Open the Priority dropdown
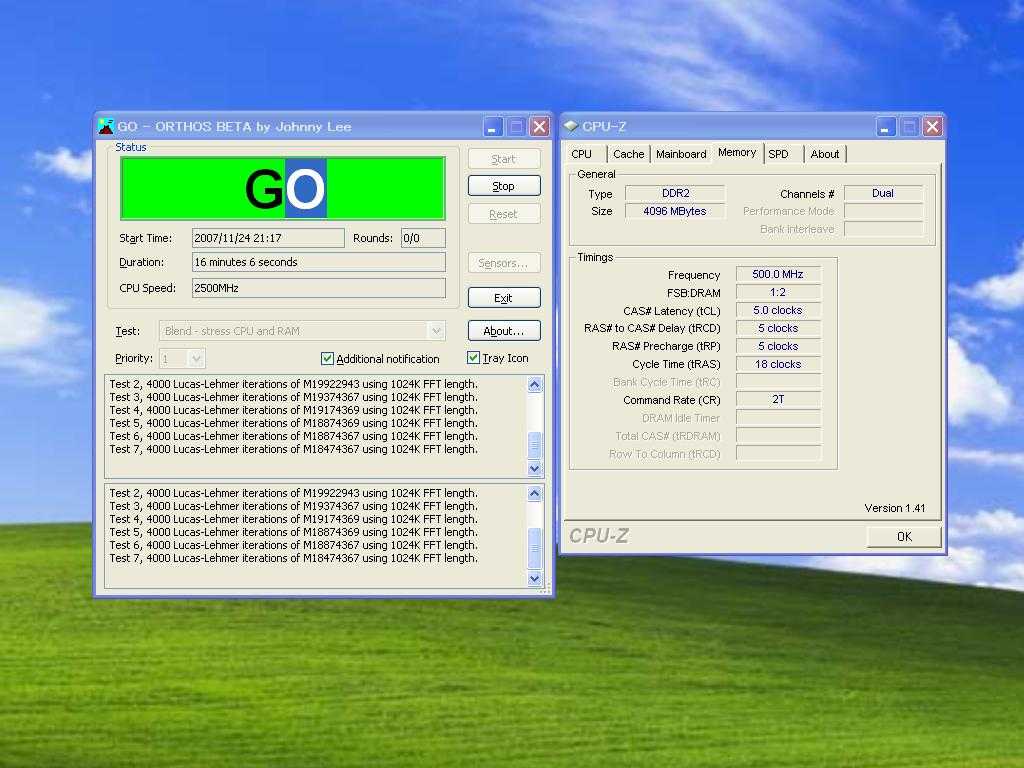 pyautogui.click(x=196, y=359)
